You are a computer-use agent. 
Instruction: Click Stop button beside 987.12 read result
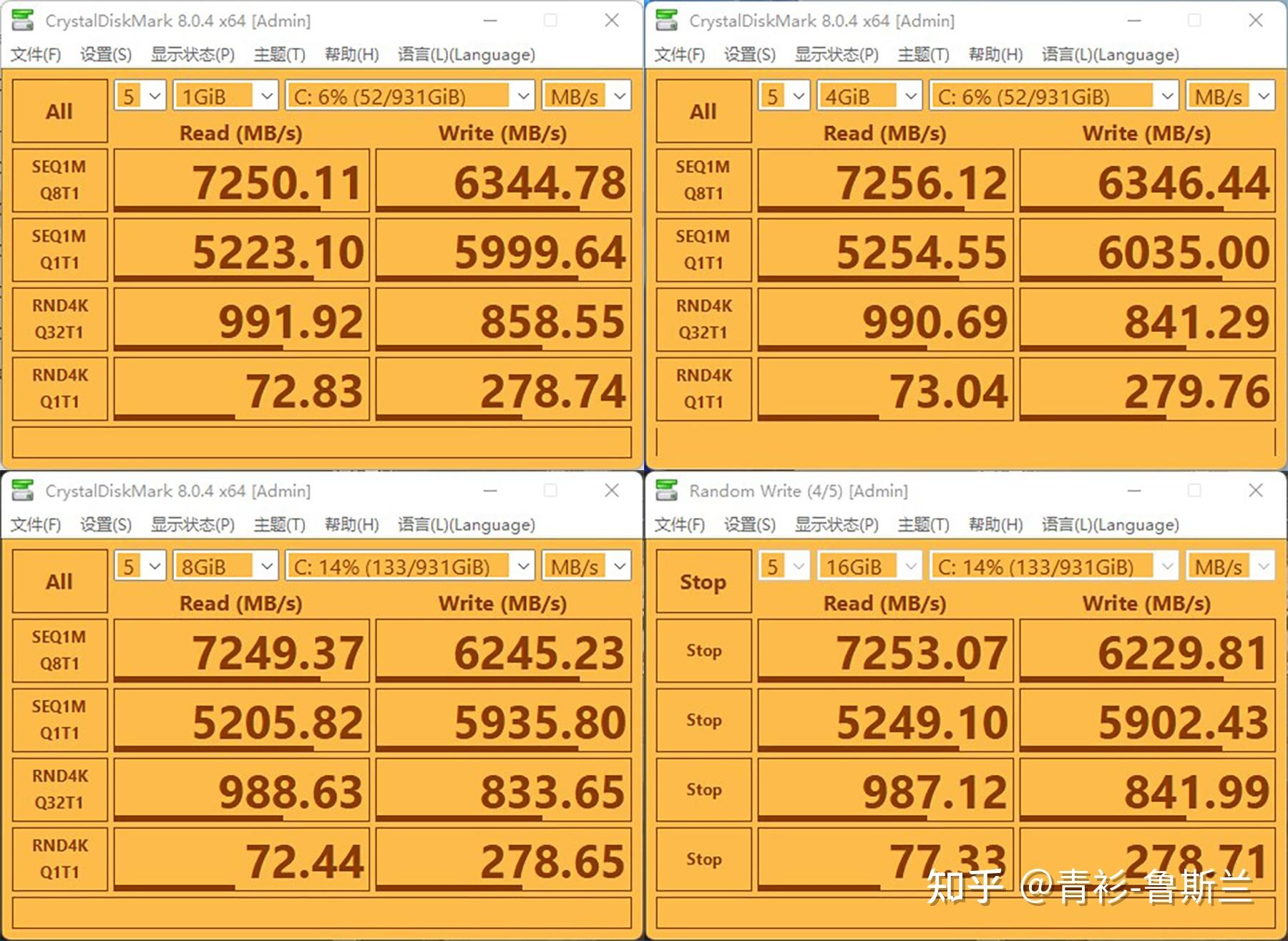[703, 789]
